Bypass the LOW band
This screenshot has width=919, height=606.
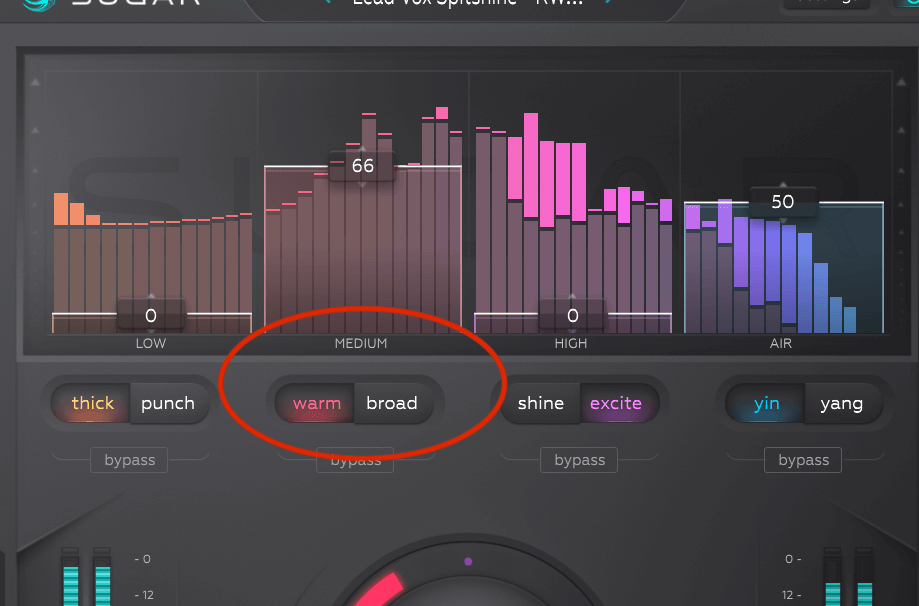130,460
